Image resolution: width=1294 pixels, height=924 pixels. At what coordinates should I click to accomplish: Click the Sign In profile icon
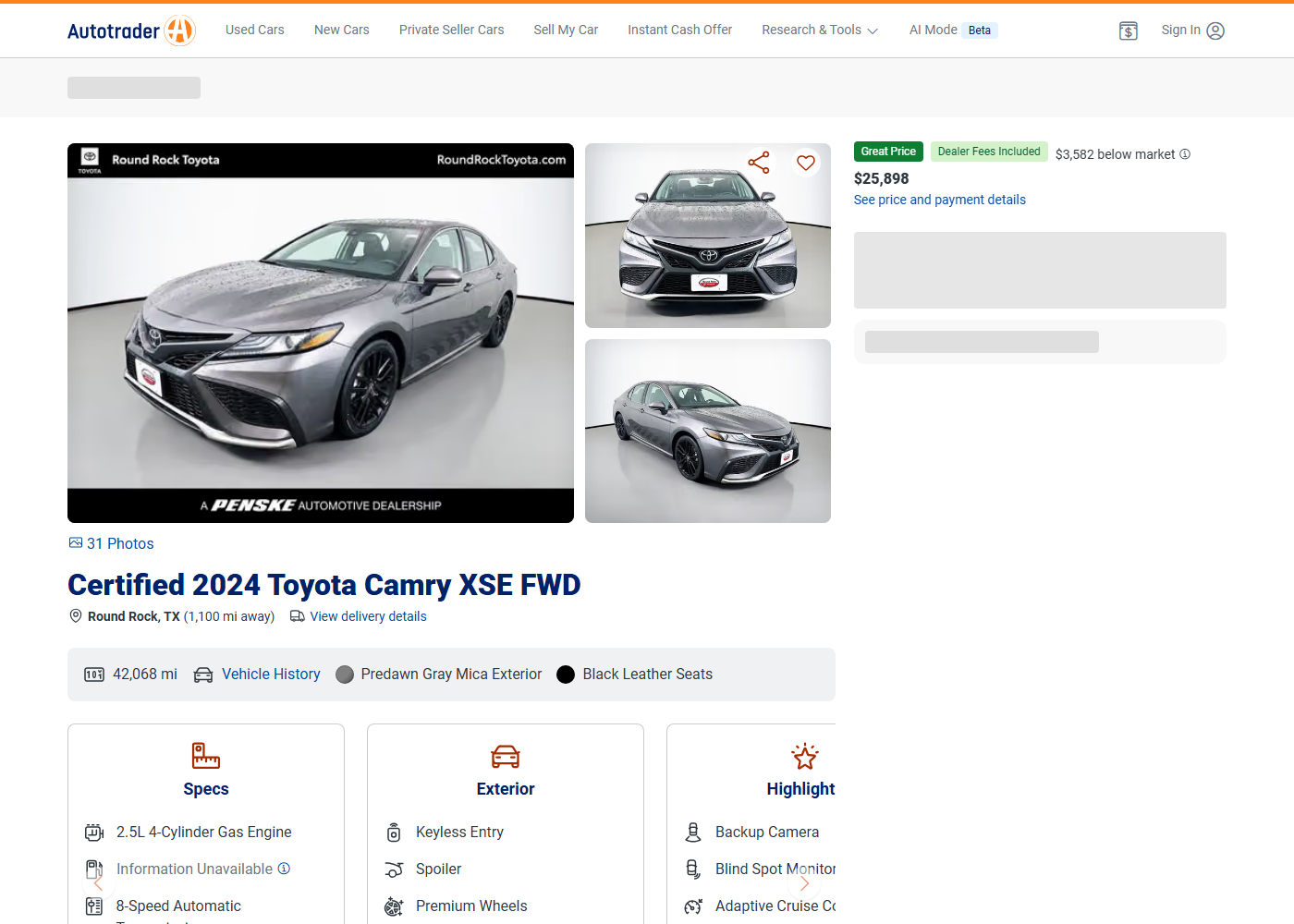pos(1215,30)
